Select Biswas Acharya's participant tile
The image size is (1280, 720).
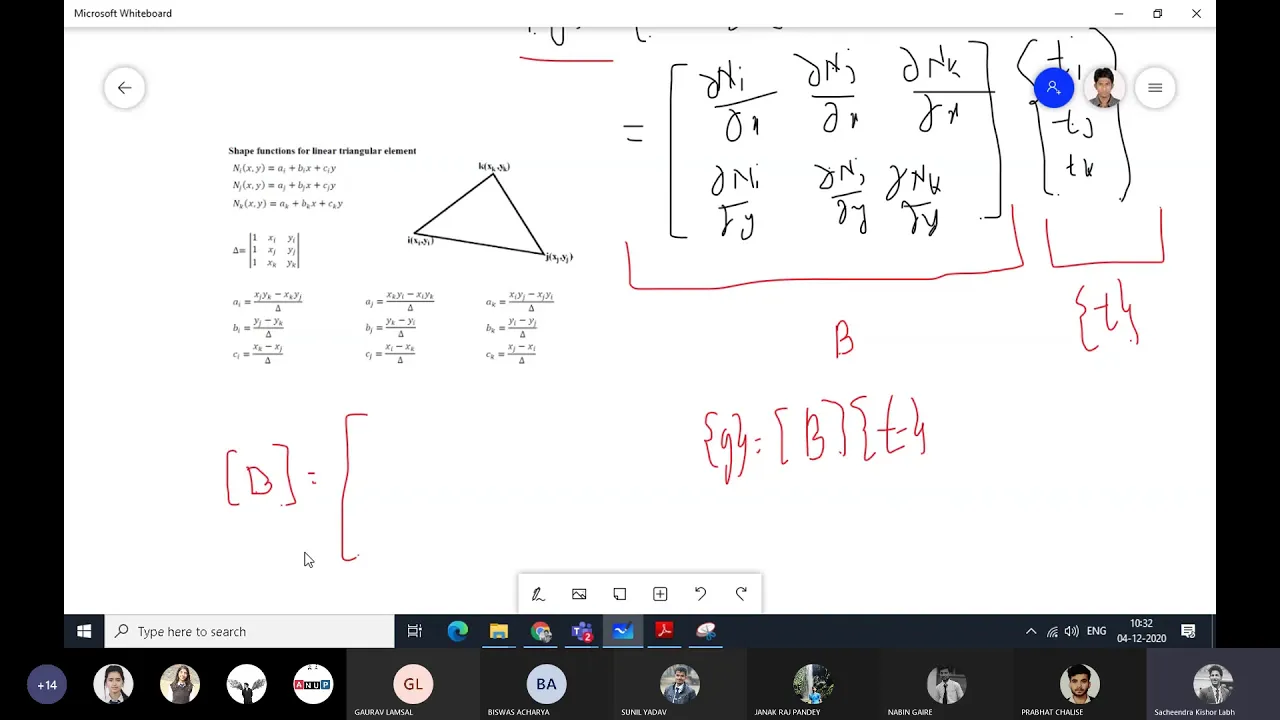point(546,685)
